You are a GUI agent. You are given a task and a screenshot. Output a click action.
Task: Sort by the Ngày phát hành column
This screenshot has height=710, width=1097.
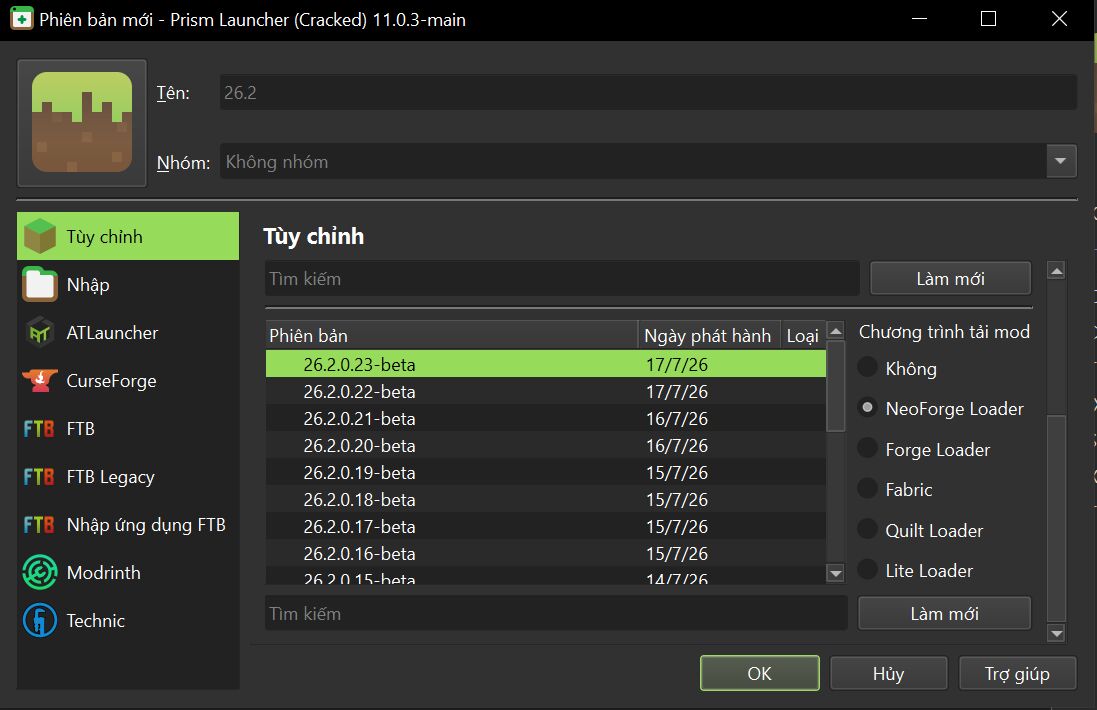pyautogui.click(x=708, y=336)
